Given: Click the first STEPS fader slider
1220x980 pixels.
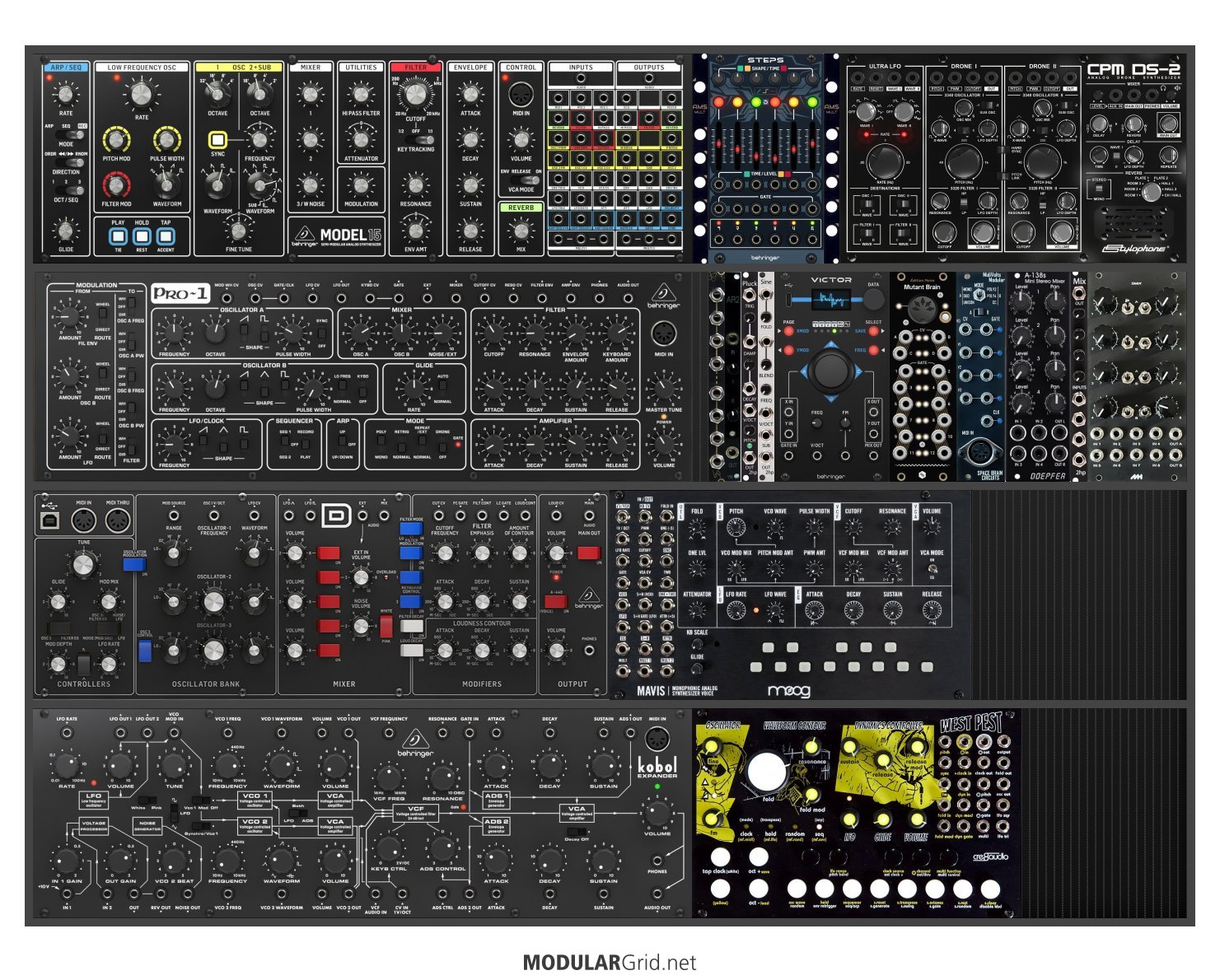Looking at the screenshot, I should point(718,144).
